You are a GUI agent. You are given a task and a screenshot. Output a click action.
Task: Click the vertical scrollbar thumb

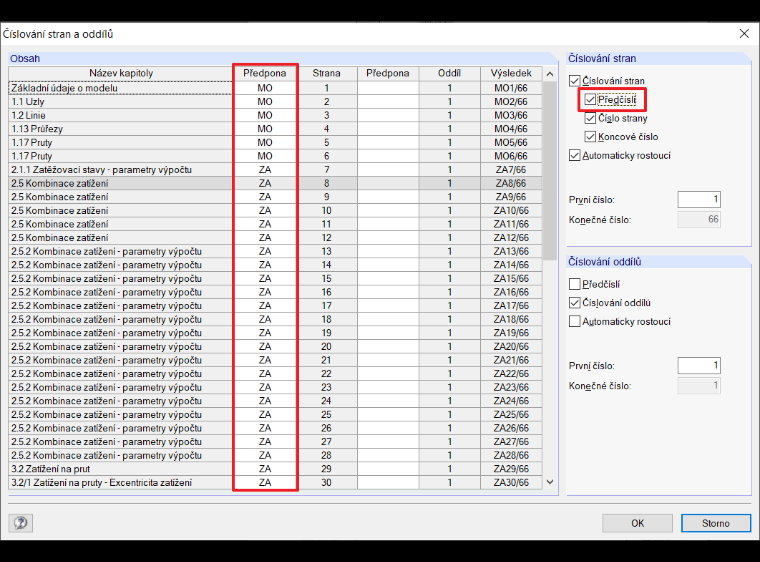pos(550,171)
